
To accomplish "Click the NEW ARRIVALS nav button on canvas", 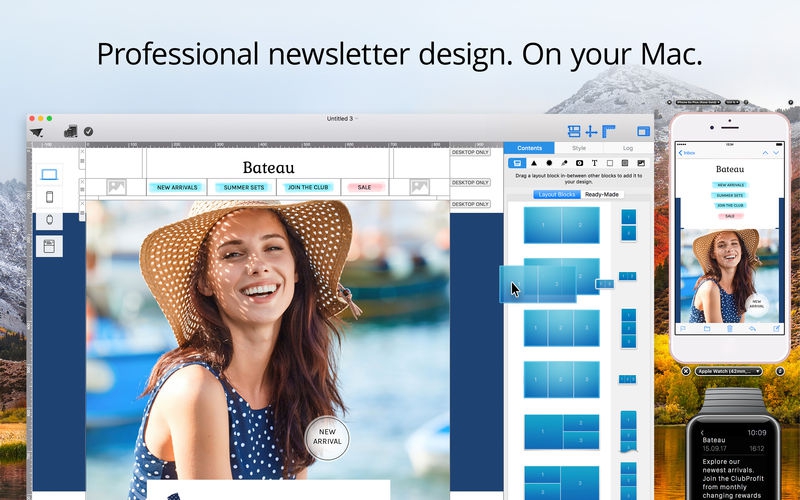I will 177,187.
